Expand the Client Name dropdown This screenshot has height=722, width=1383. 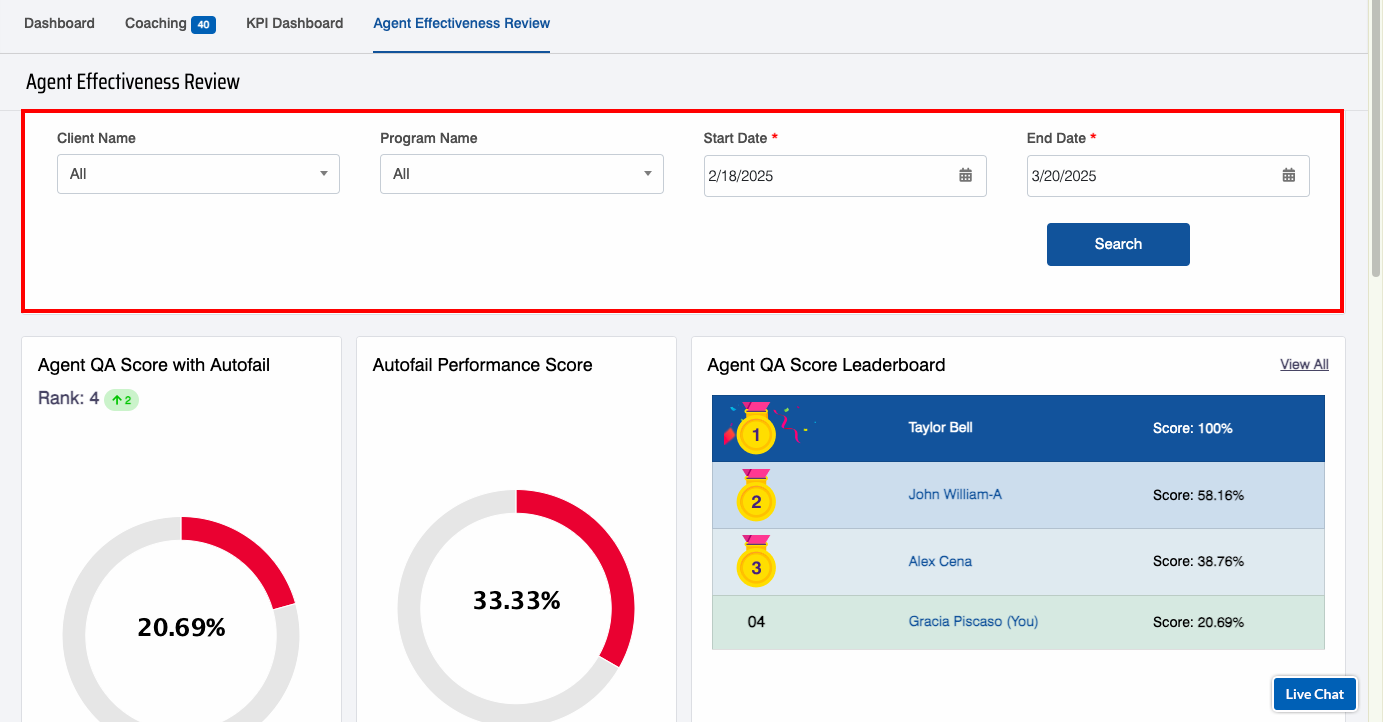tap(198, 174)
